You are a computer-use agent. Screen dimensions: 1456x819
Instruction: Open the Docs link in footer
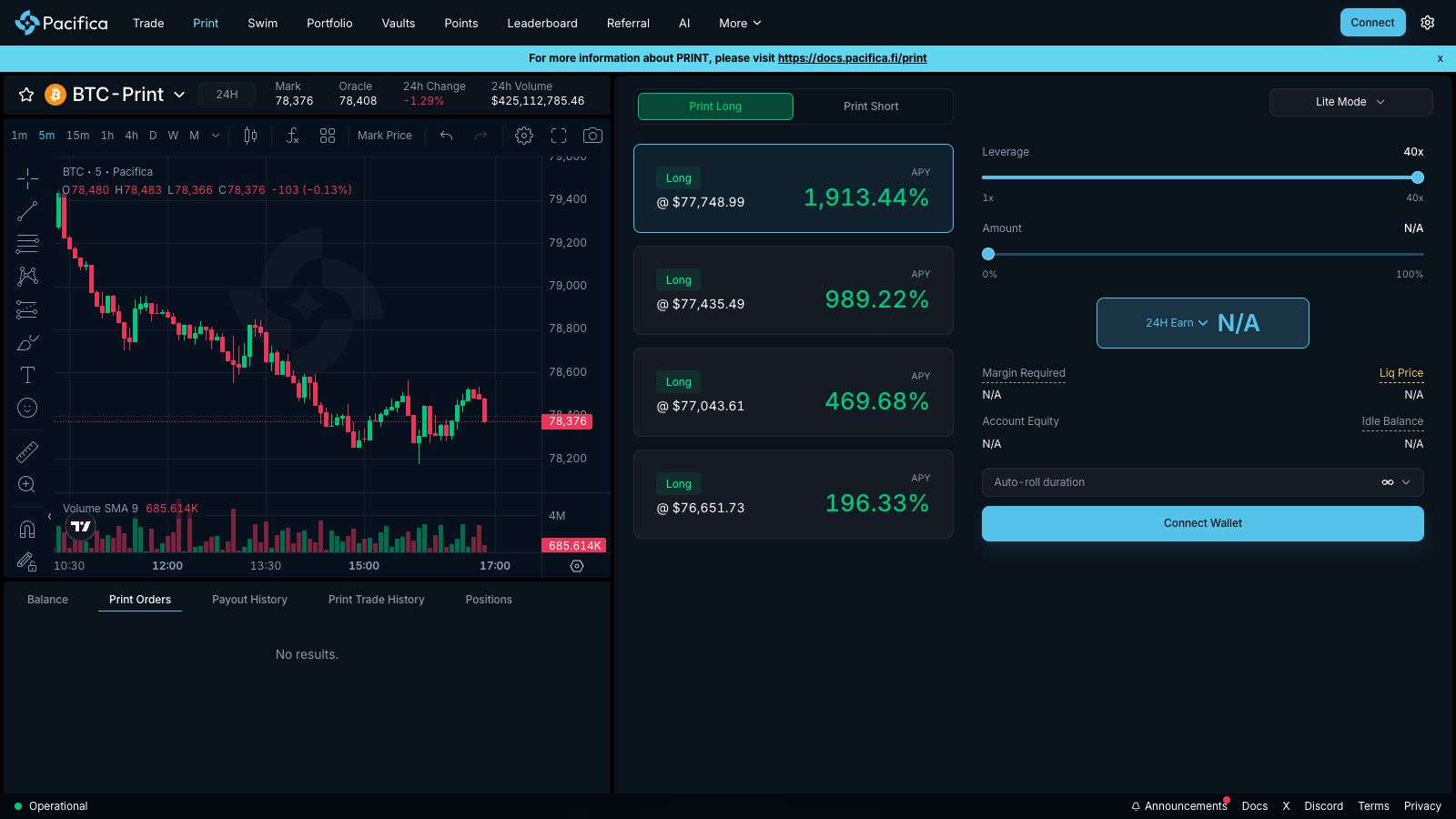[x=1254, y=806]
